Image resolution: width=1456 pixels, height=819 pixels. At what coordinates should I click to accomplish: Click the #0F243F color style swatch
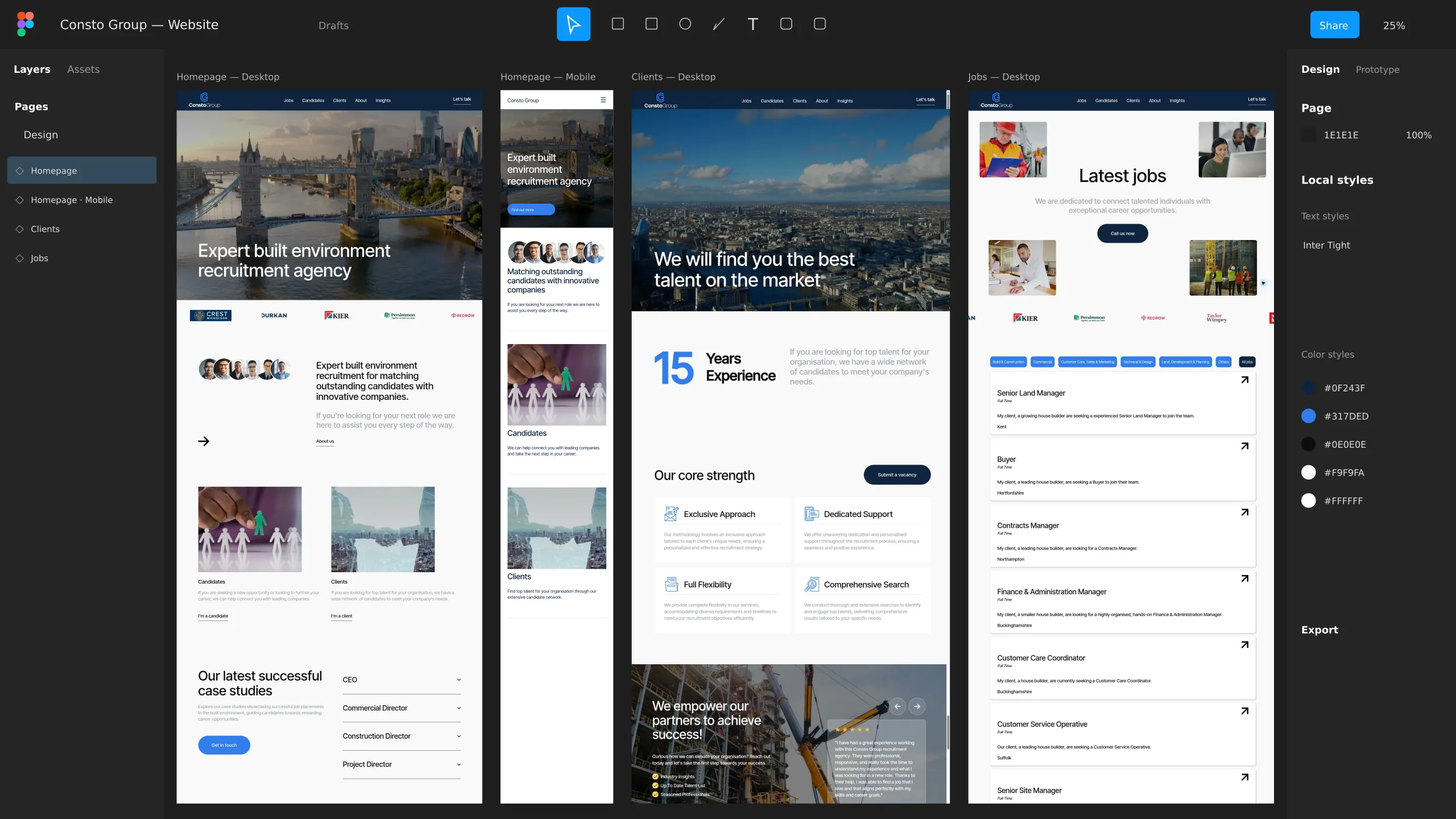tap(1309, 388)
